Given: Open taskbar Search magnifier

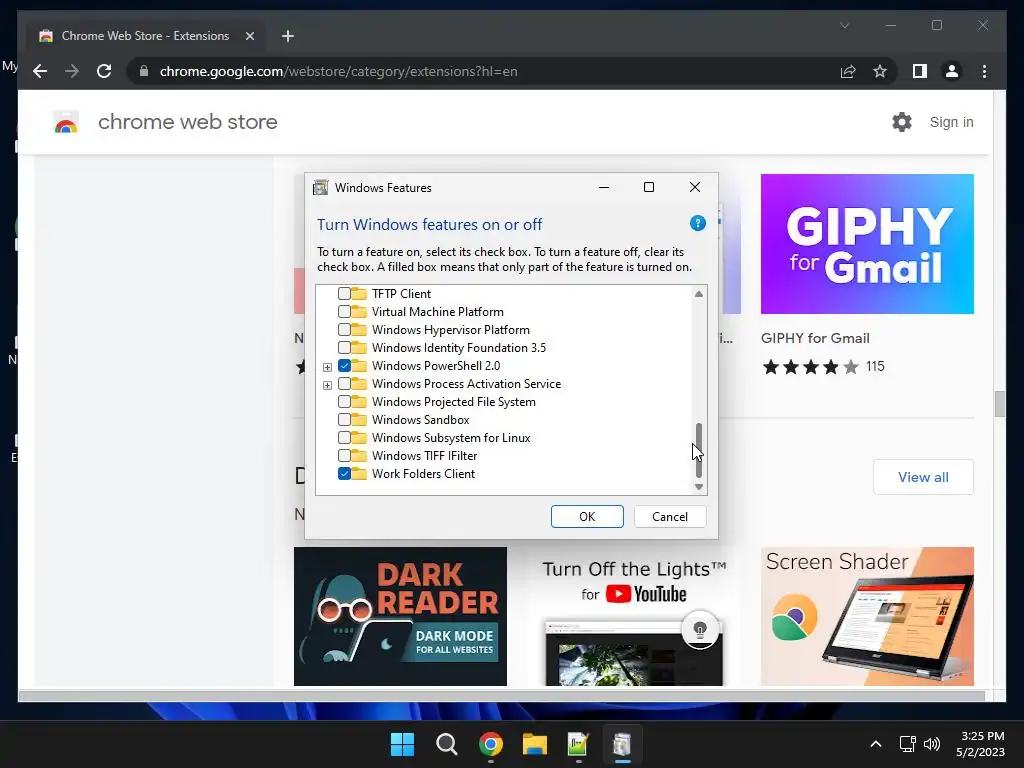Looking at the screenshot, I should [447, 744].
